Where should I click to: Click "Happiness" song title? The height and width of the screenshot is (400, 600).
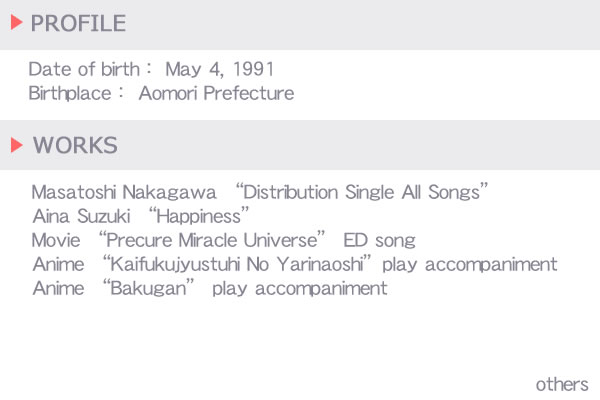pos(199,216)
